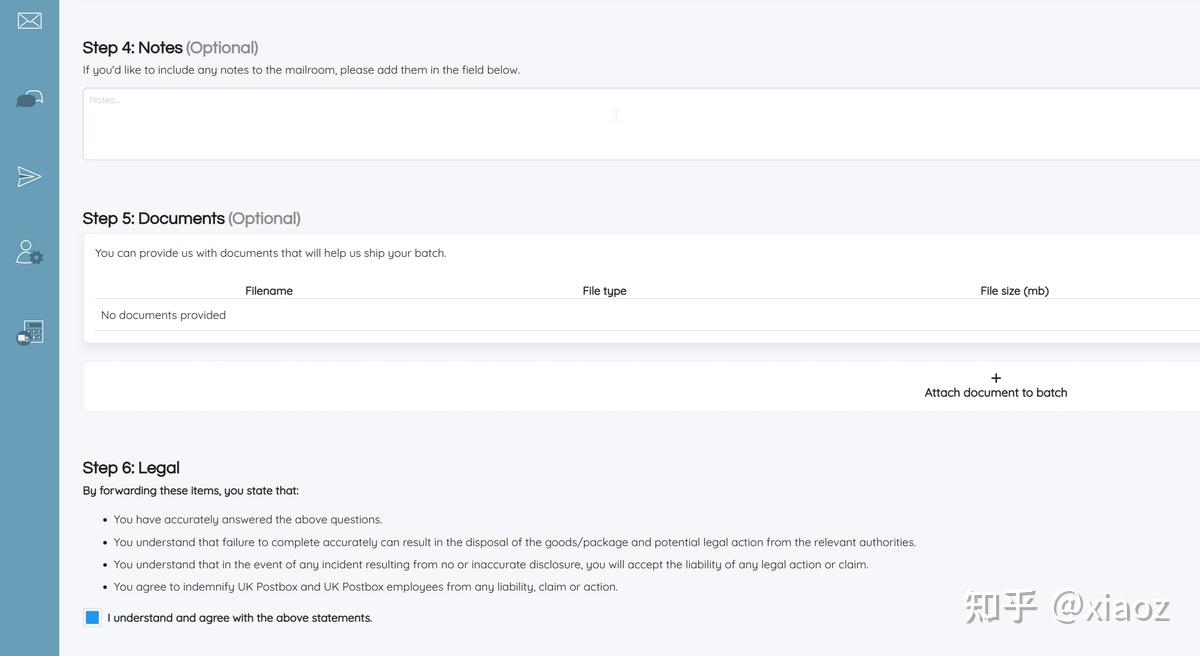This screenshot has height=656, width=1200.
Task: Open the user account settings icon
Action: (x=30, y=252)
